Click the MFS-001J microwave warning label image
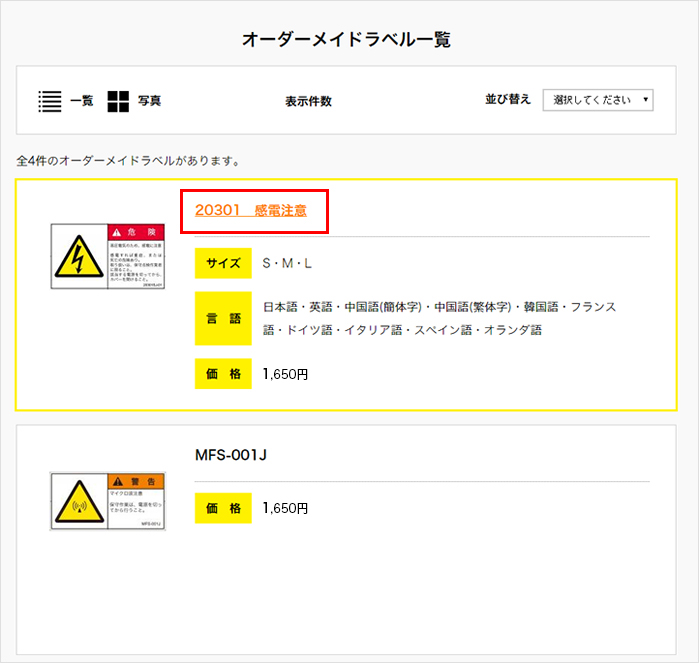Image resolution: width=699 pixels, height=663 pixels. coord(107,501)
